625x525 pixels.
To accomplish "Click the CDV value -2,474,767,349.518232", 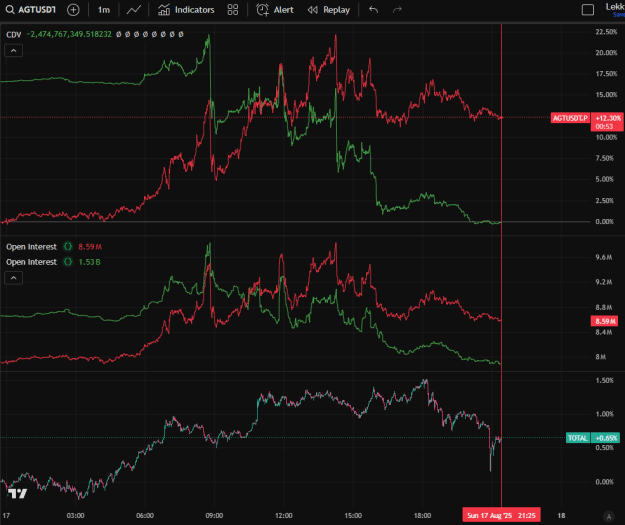I will pos(69,34).
